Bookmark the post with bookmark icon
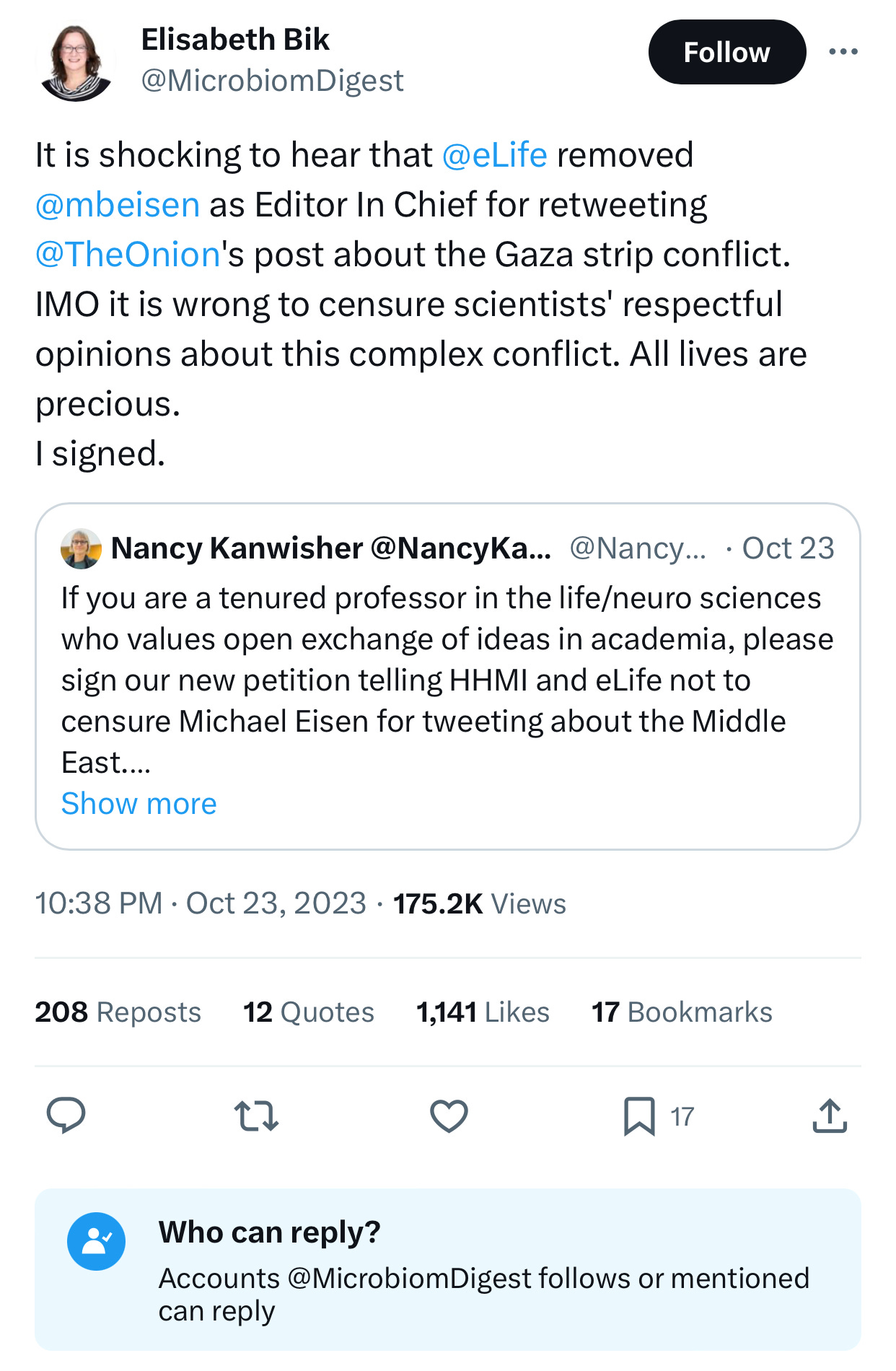896x1371 pixels. tap(639, 1116)
